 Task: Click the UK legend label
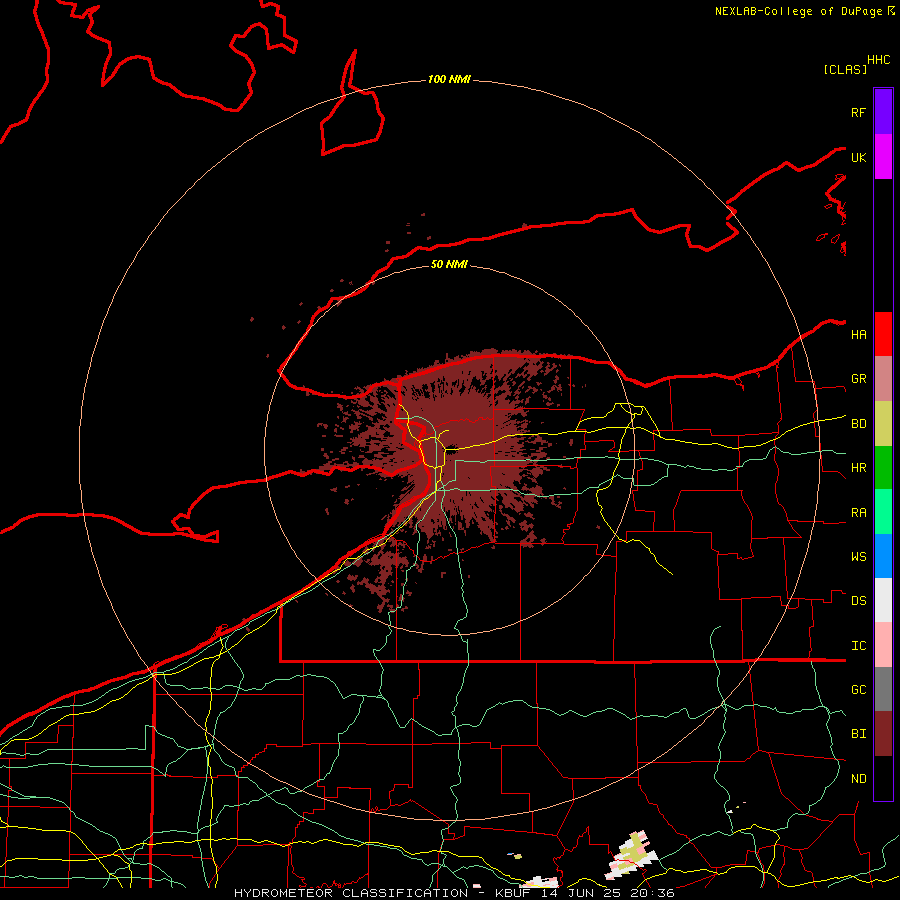tap(858, 157)
